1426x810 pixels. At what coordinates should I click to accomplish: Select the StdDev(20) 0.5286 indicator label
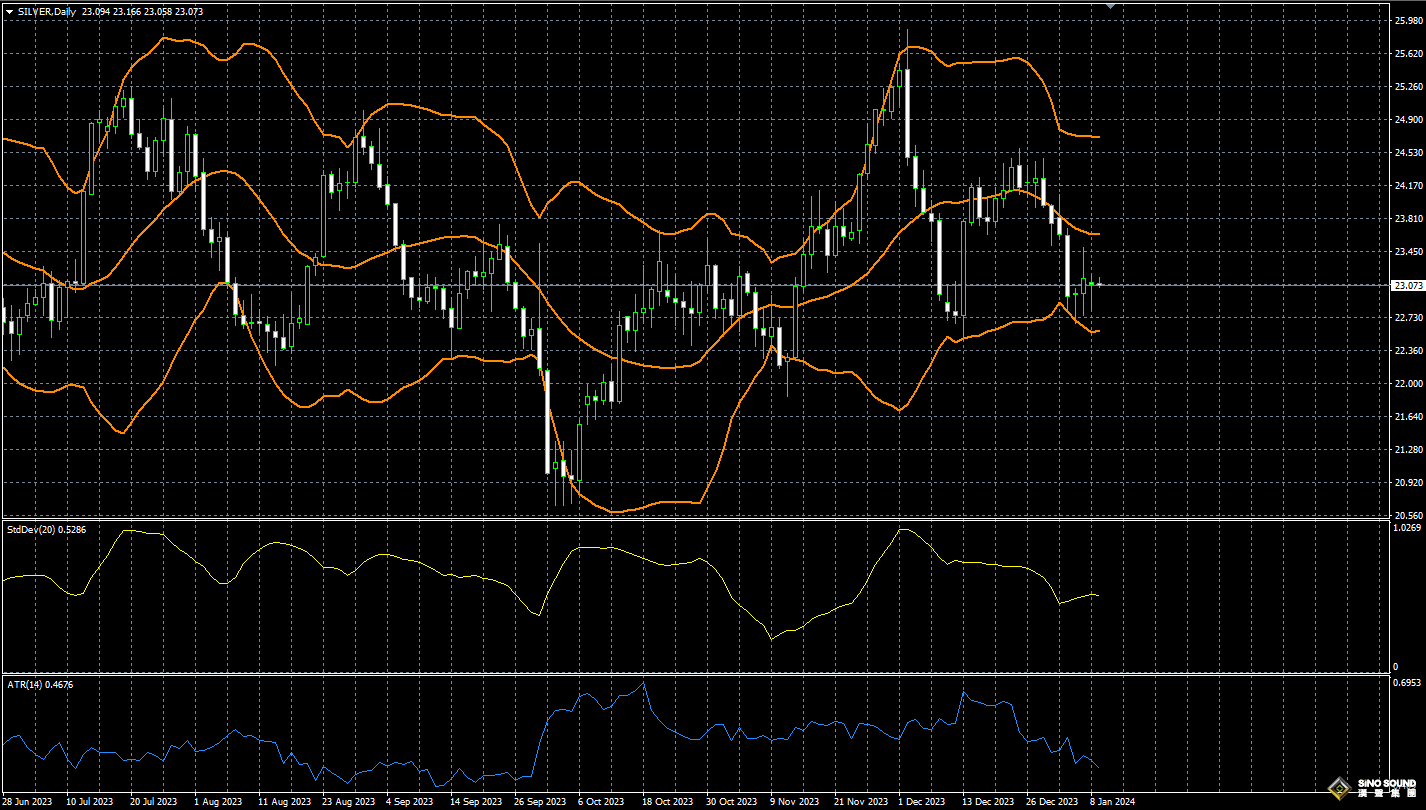click(46, 528)
